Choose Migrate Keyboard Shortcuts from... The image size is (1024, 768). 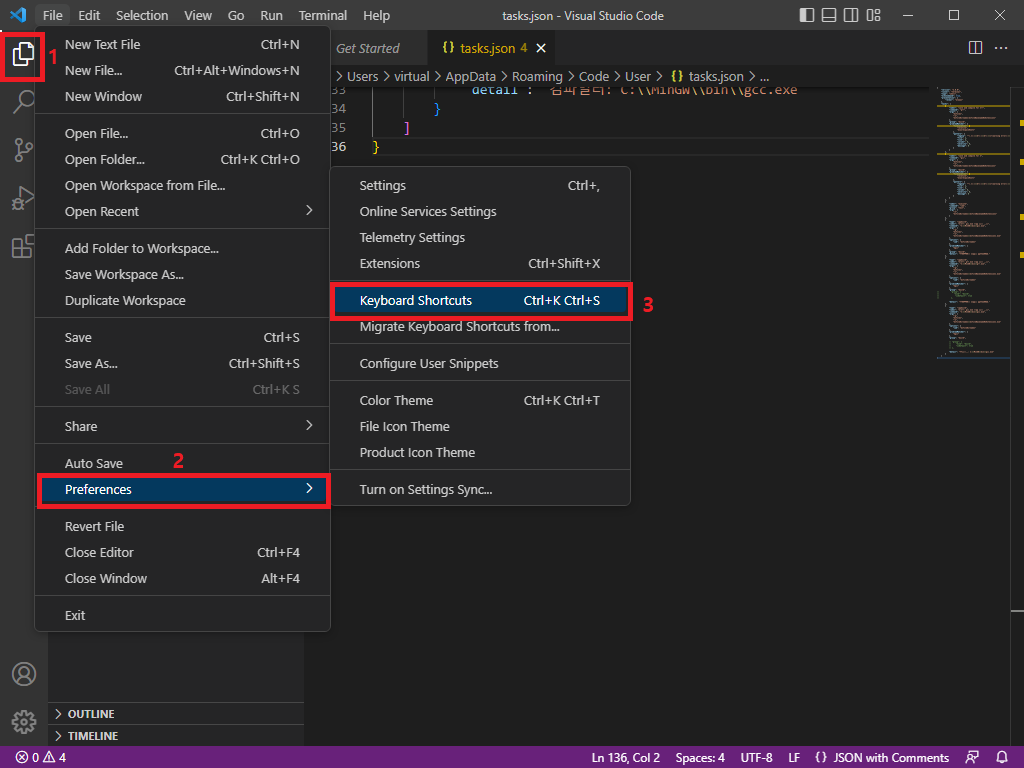(480, 327)
